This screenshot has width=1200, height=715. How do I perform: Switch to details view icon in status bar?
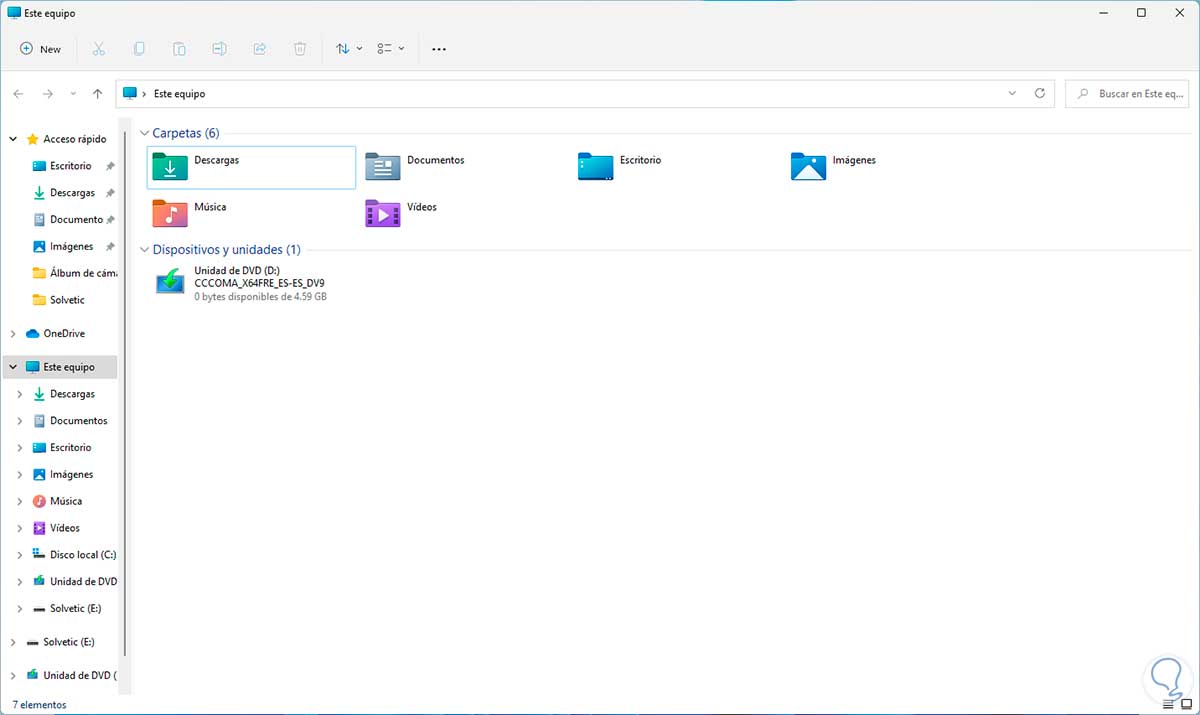(1167, 705)
